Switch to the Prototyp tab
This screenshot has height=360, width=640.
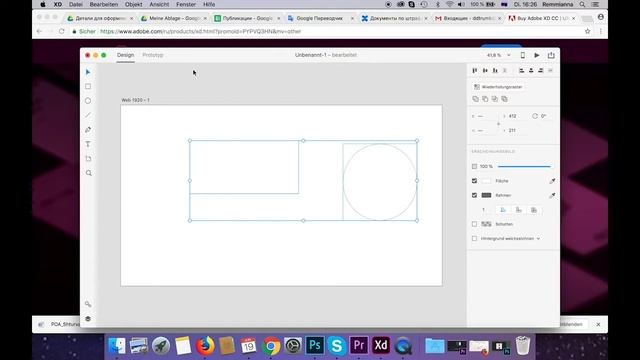tap(153, 55)
